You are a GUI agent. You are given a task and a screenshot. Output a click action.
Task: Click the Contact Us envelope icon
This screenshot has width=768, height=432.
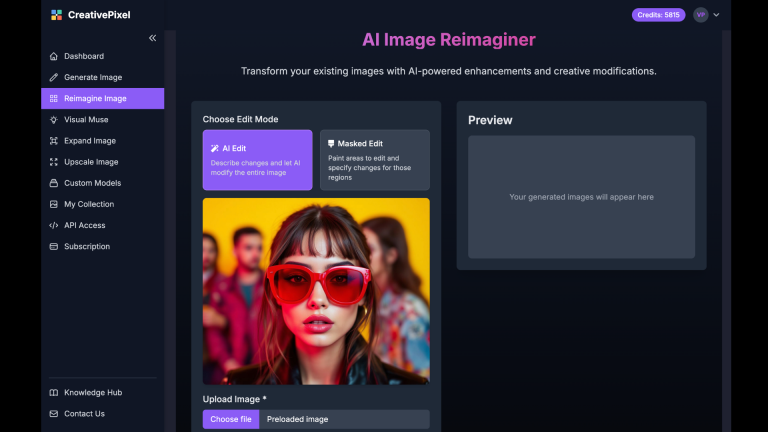coord(54,414)
